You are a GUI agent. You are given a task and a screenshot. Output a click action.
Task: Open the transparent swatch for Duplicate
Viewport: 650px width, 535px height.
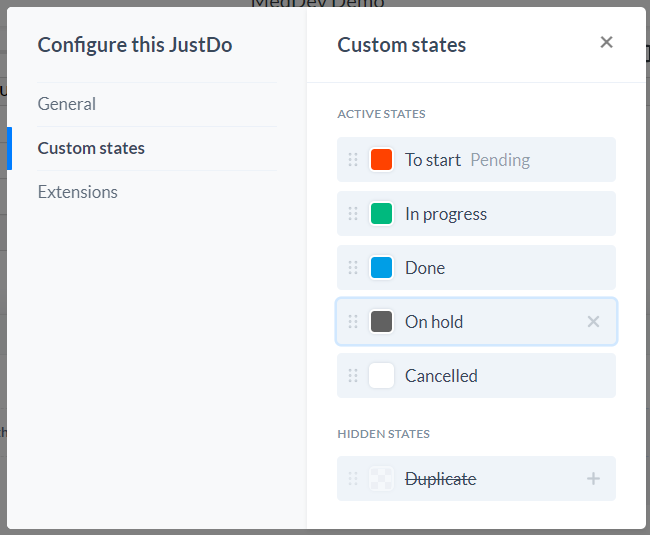coord(381,479)
